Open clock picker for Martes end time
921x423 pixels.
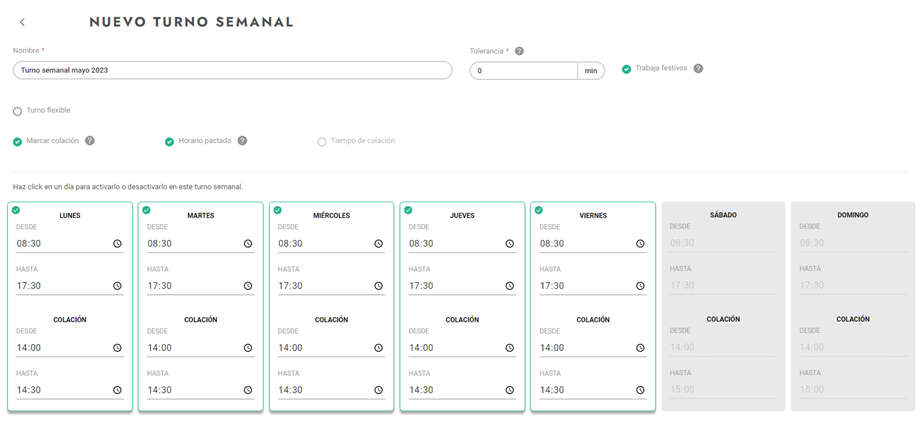[248, 286]
